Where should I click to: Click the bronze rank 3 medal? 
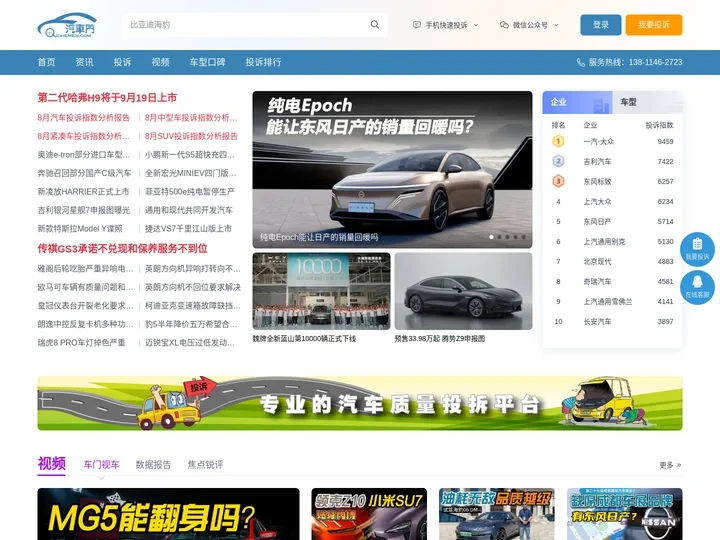pos(558,181)
